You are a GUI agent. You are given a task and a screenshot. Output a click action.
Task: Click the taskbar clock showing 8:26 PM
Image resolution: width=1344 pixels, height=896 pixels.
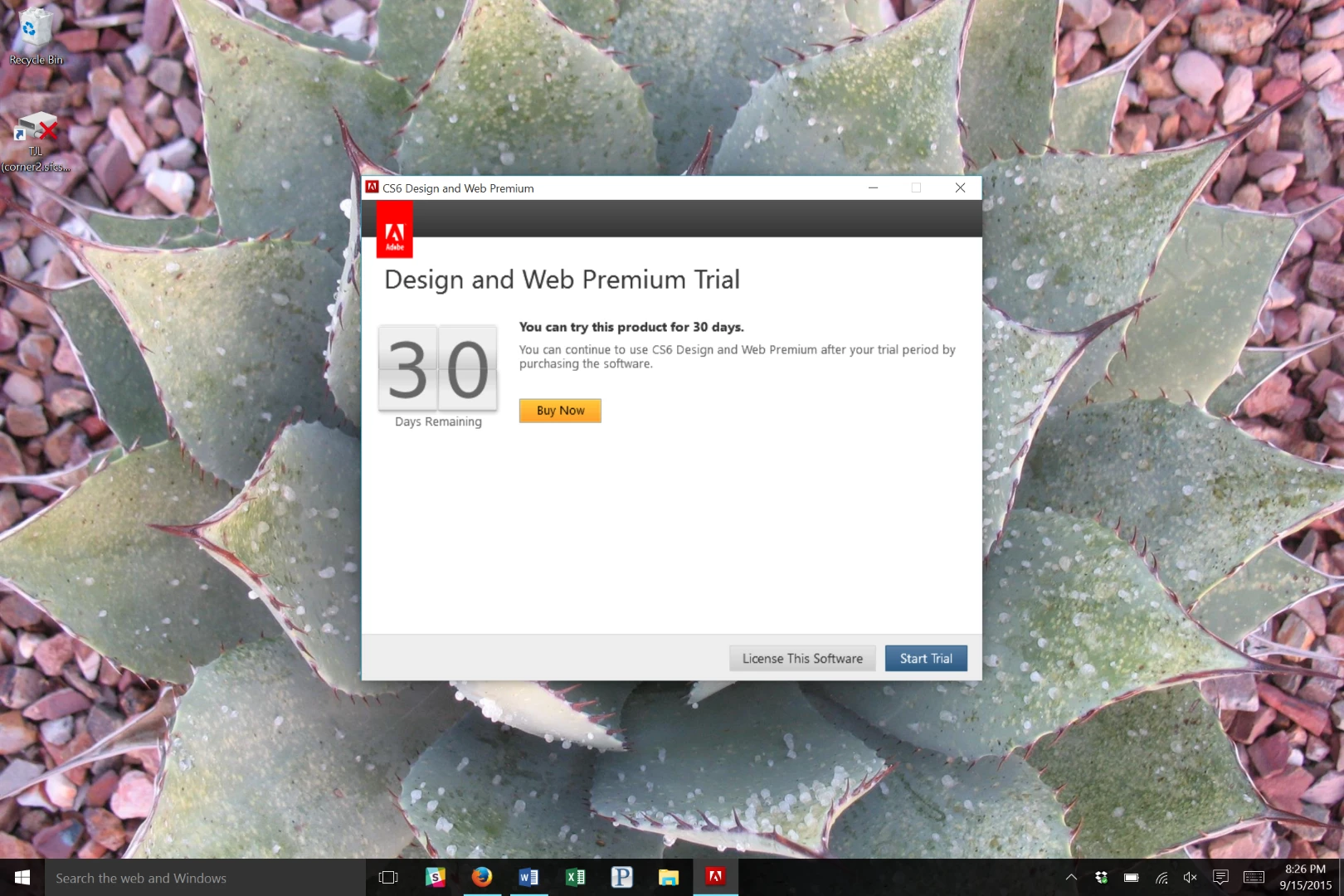(1305, 877)
